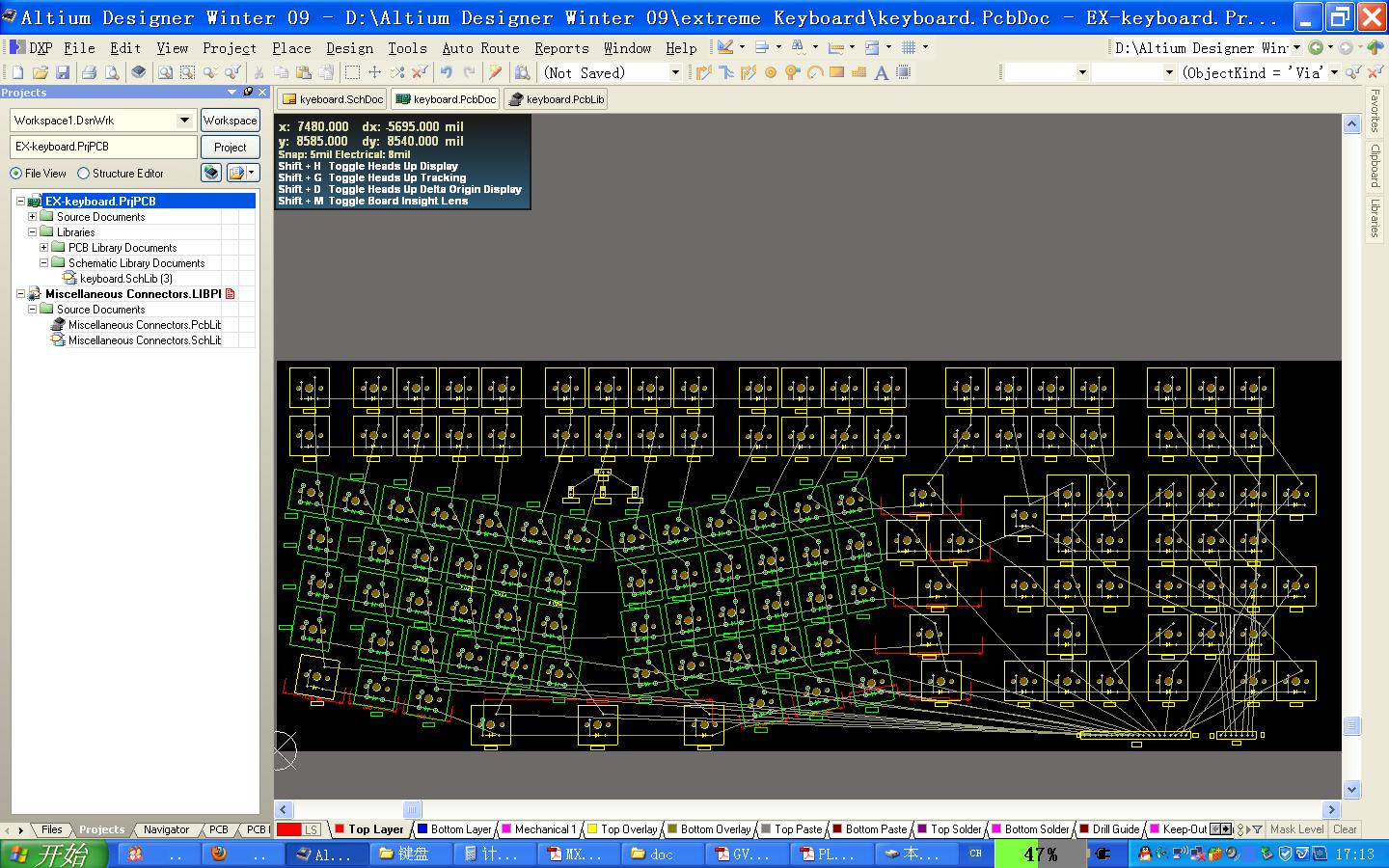Open Print Preview from the toolbar
Screen dimensions: 1389x868
click(112, 72)
